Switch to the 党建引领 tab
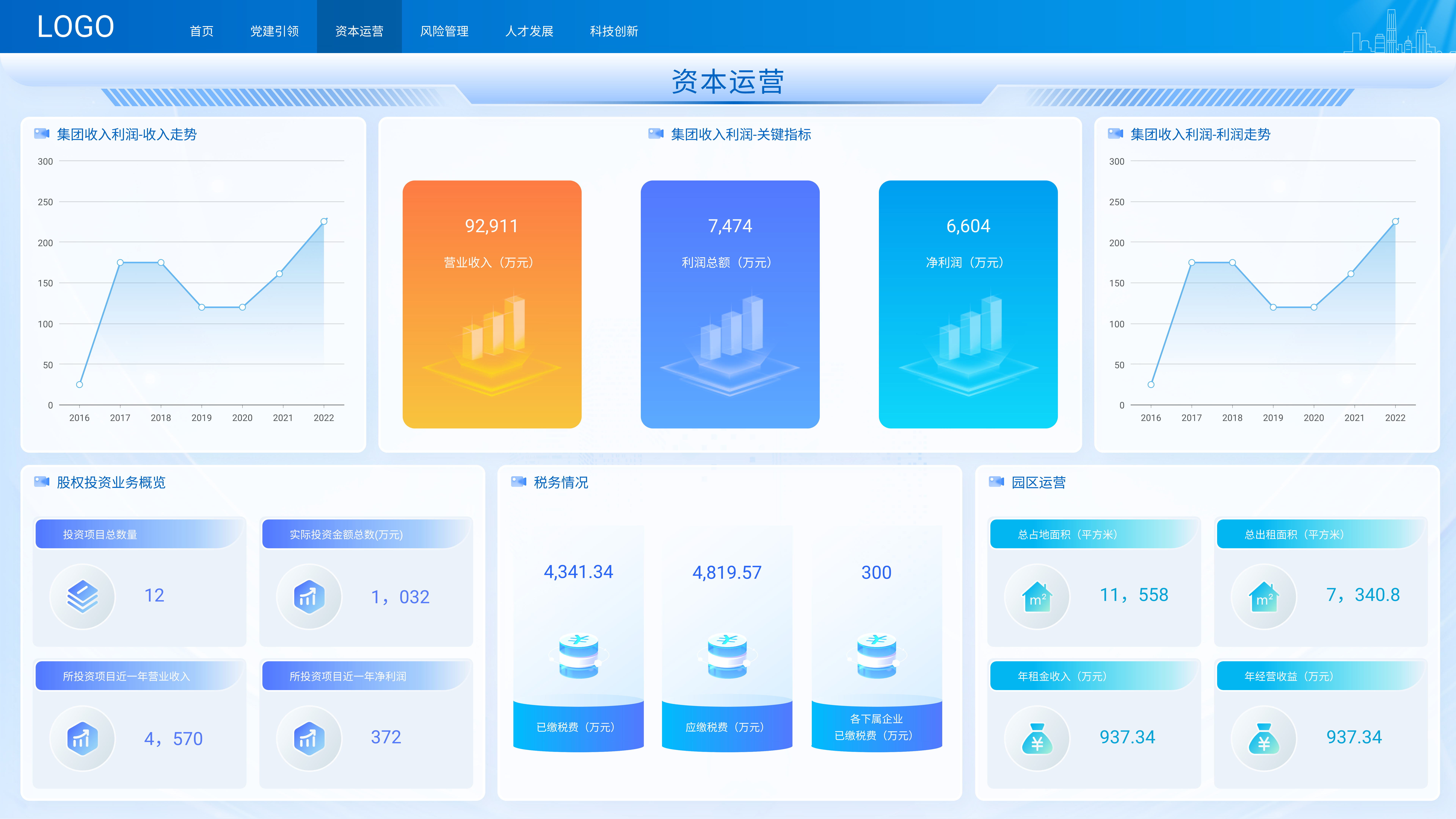1456x819 pixels. click(275, 31)
